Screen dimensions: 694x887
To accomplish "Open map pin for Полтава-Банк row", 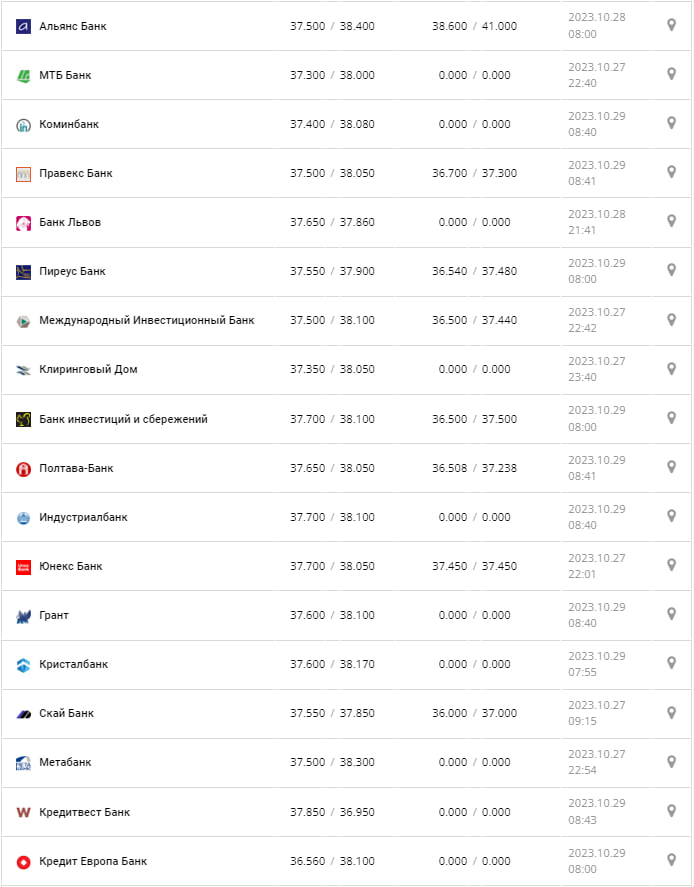I will click(672, 467).
